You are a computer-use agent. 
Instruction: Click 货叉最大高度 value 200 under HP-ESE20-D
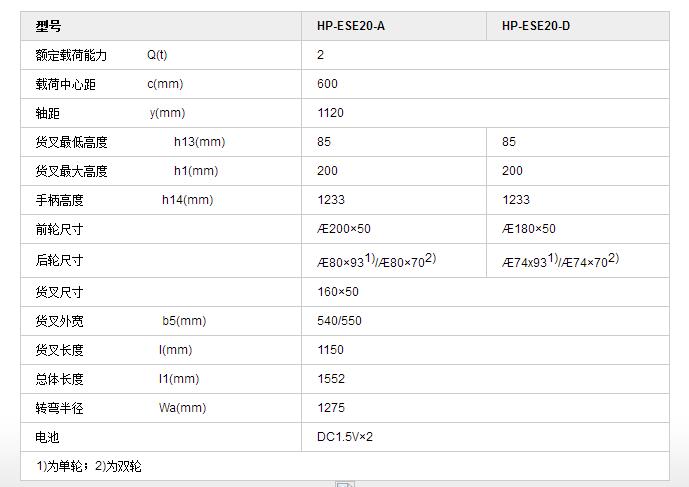coord(512,171)
